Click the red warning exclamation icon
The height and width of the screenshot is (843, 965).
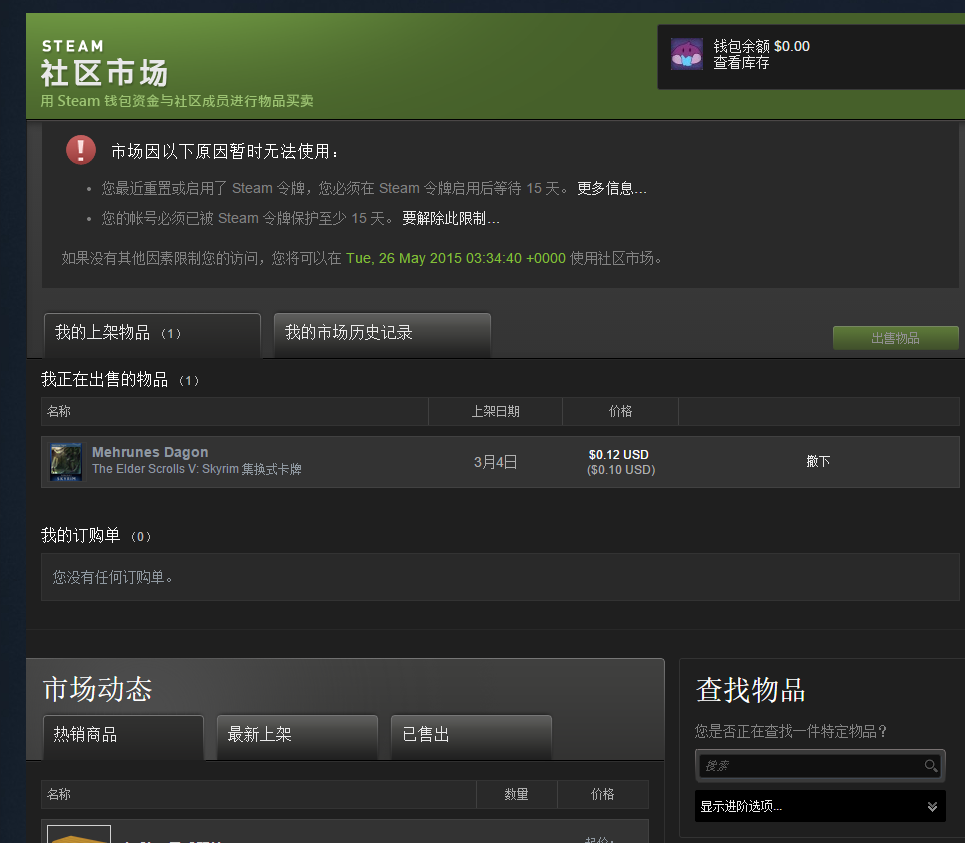click(80, 150)
